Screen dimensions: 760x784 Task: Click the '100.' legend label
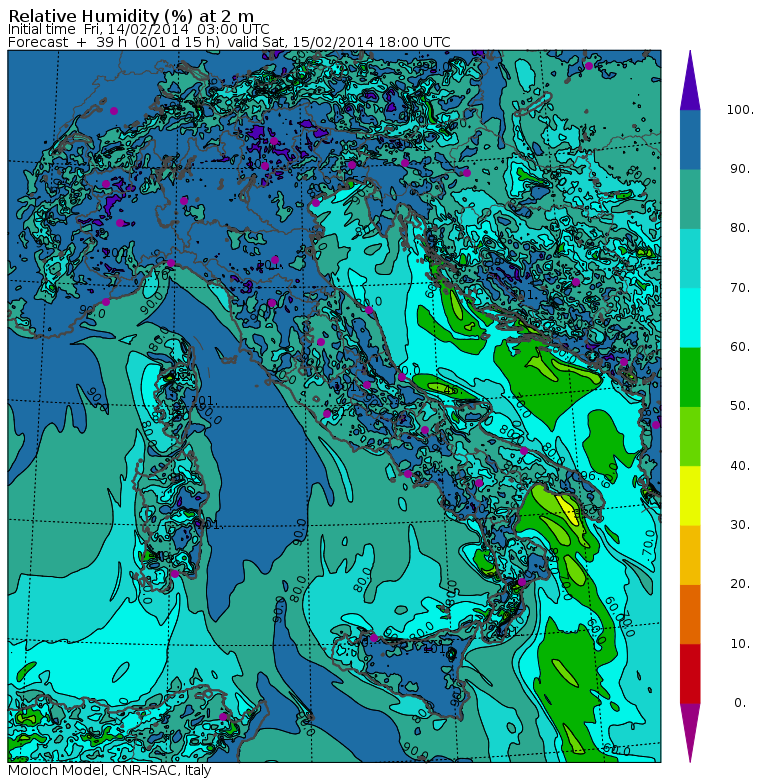coord(740,110)
